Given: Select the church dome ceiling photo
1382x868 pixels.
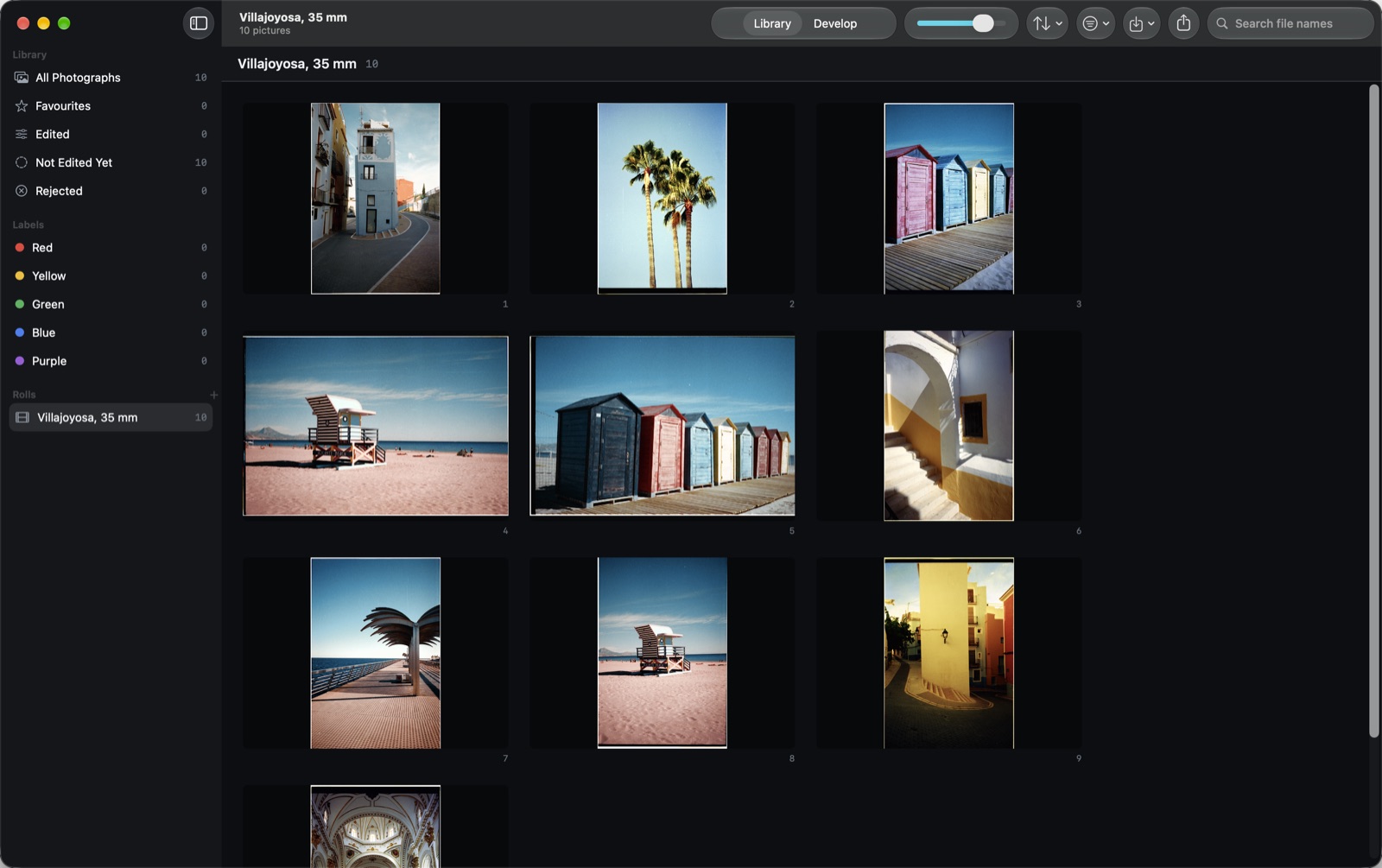Looking at the screenshot, I should (376, 827).
